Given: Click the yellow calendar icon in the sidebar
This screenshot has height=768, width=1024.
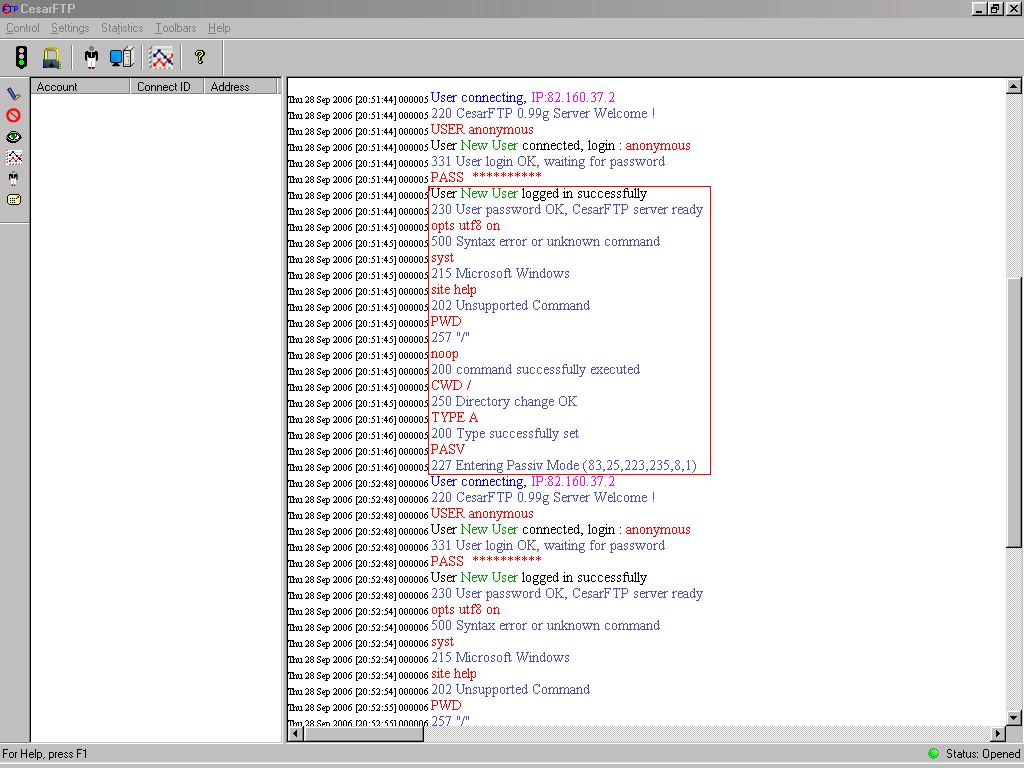Looking at the screenshot, I should click(14, 199).
